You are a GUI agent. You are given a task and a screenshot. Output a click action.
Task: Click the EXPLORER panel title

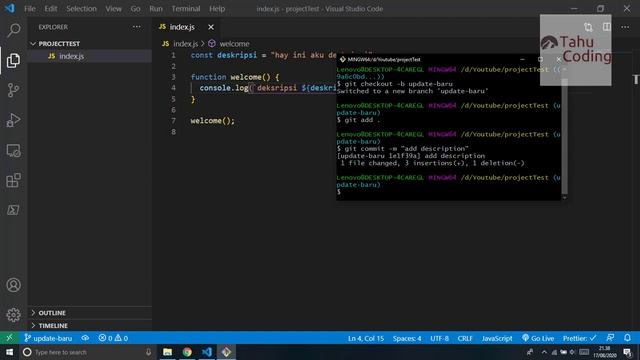pyautogui.click(x=53, y=27)
